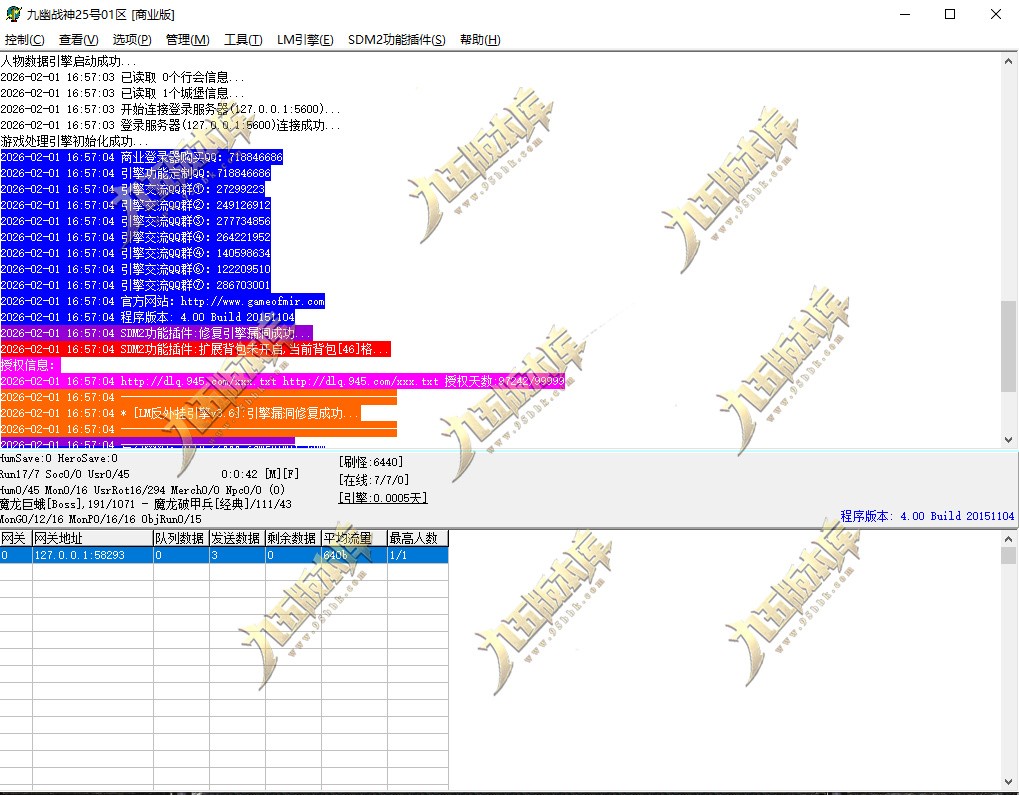The image size is (1019, 795).
Task: Click the log line 官方网站 http://www.gameofmir.com
Action: (162, 302)
